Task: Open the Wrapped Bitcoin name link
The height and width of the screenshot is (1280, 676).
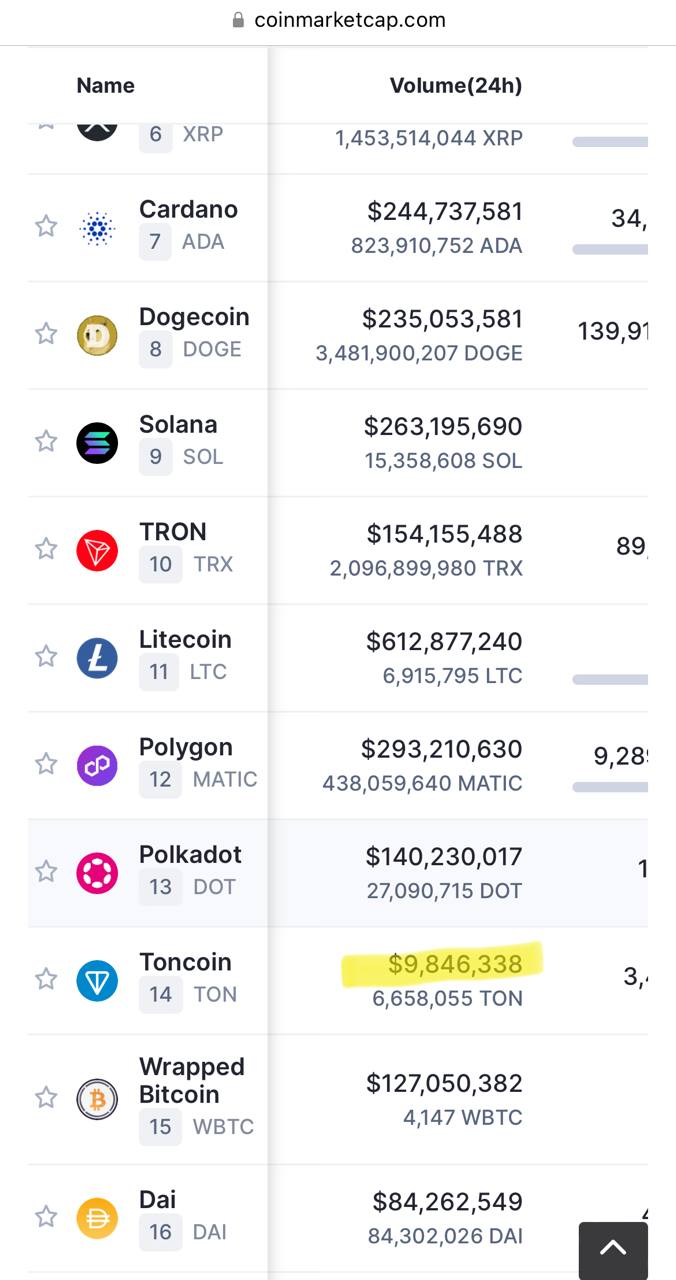Action: [191, 1080]
